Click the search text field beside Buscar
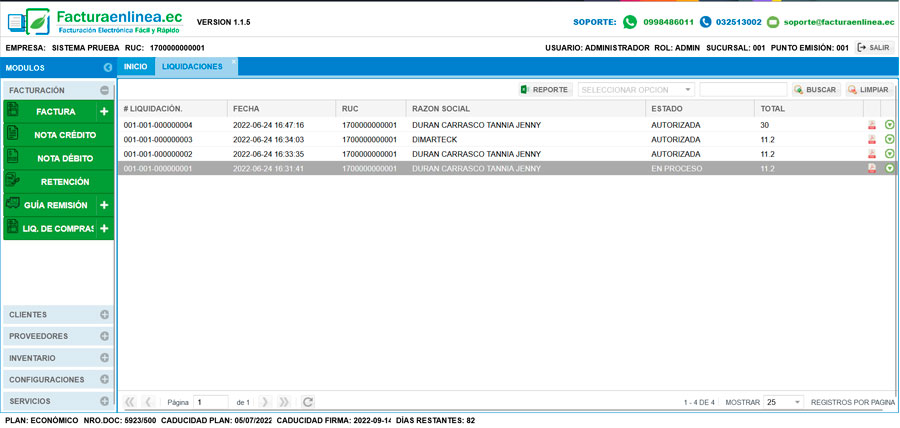 pos(743,90)
